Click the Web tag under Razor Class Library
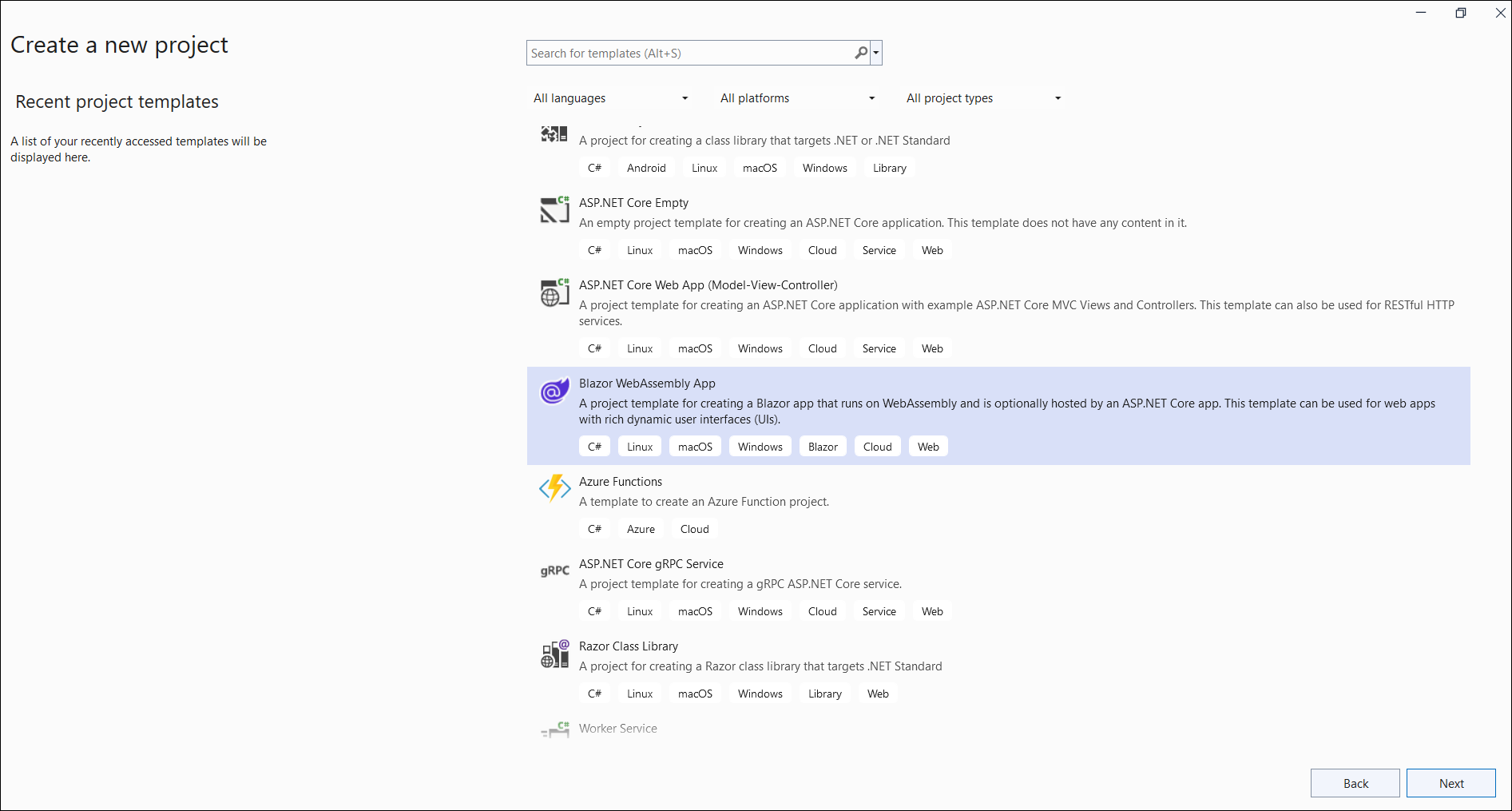1512x811 pixels. tap(878, 694)
